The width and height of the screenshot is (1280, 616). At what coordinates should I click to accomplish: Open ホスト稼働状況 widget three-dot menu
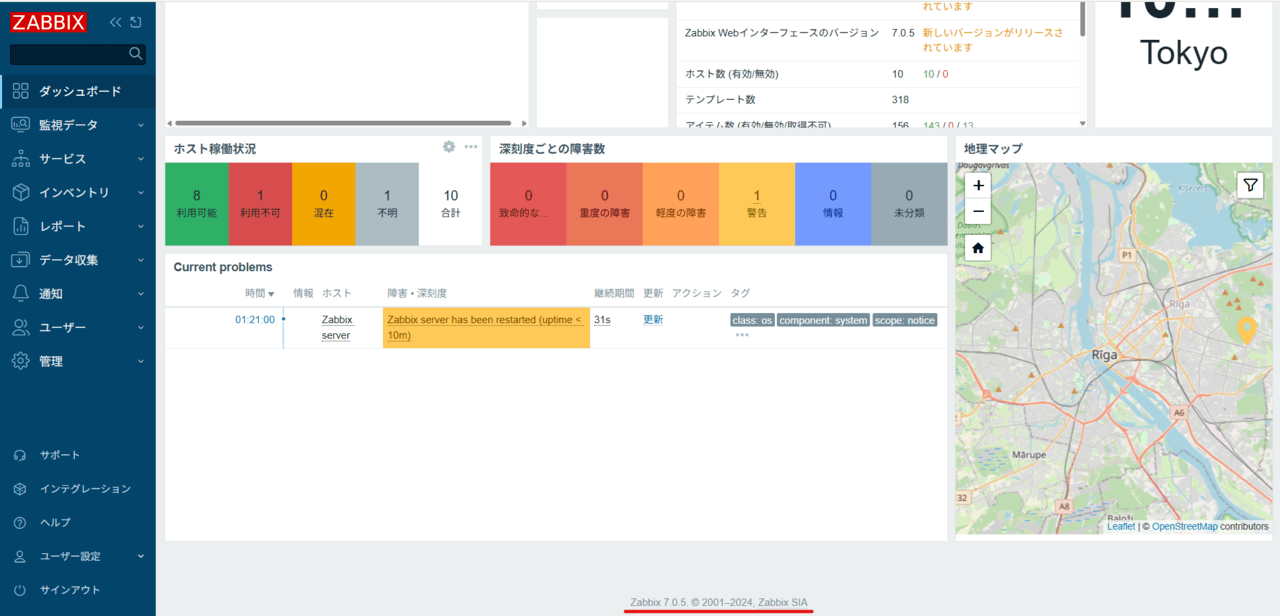click(471, 147)
